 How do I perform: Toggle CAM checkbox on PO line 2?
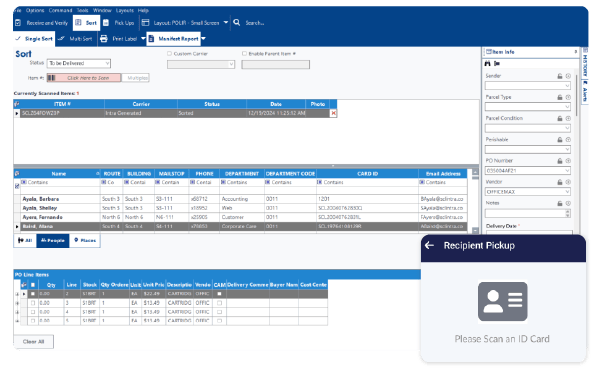(220, 294)
